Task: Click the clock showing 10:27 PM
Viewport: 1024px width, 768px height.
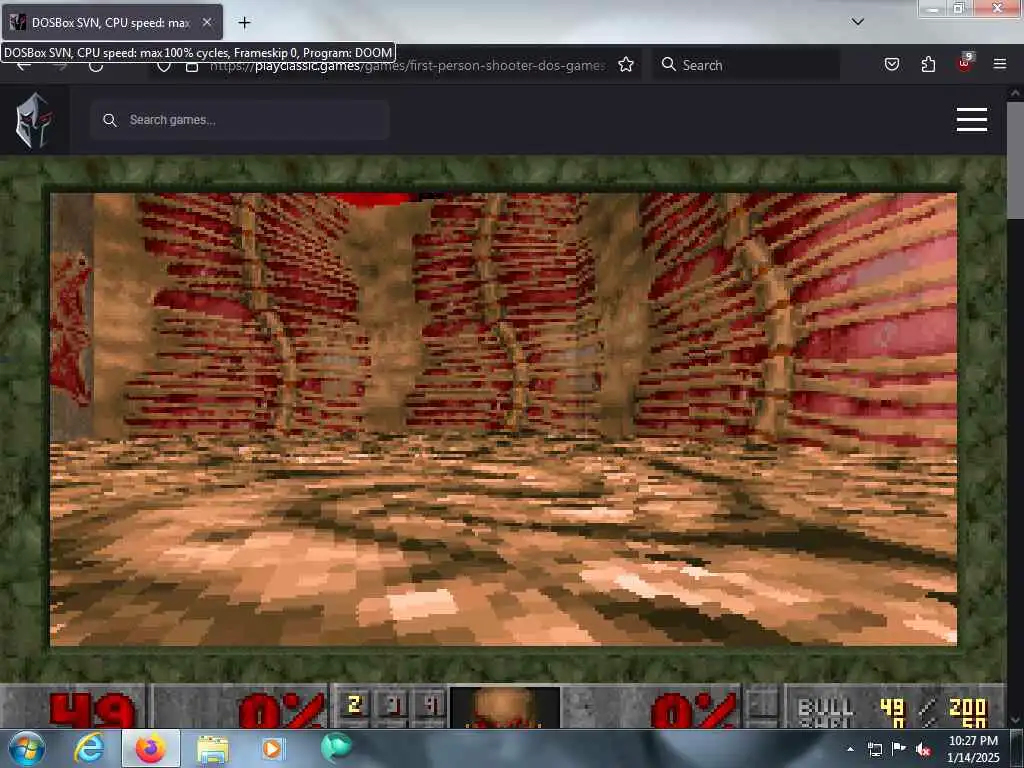Action: point(972,749)
